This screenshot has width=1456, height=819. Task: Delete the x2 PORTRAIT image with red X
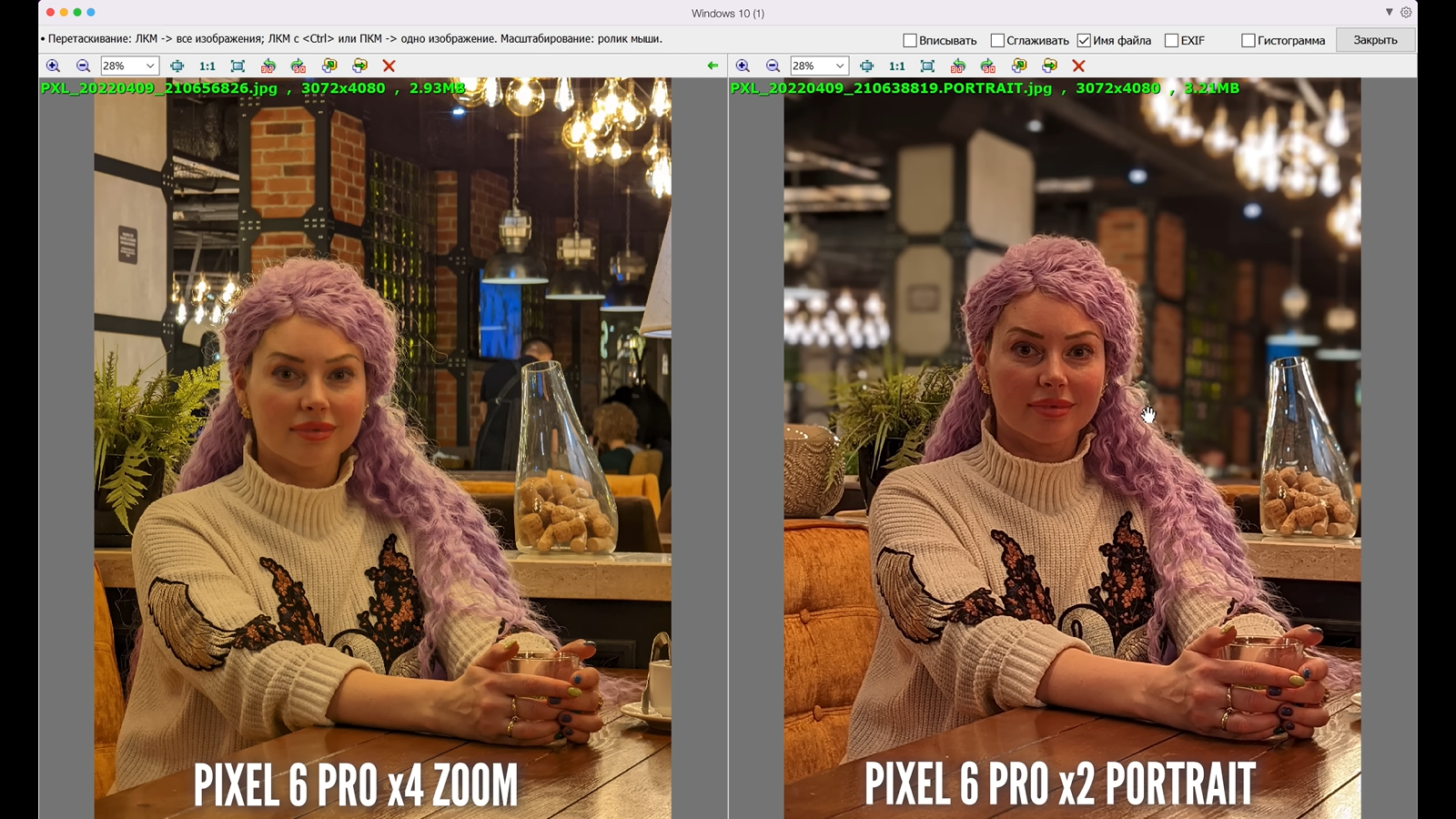tap(1079, 66)
